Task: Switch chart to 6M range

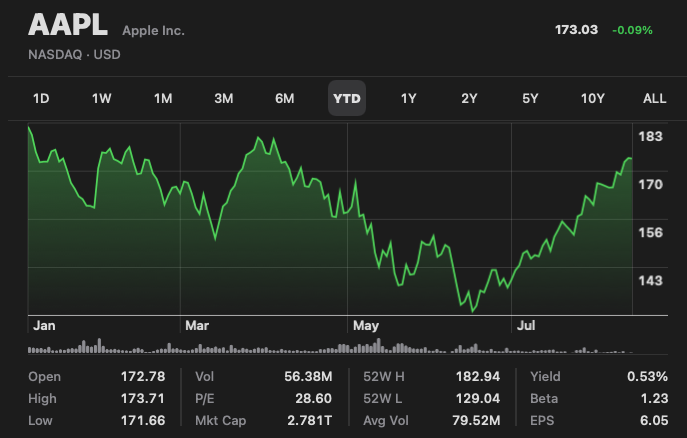Action: click(285, 99)
